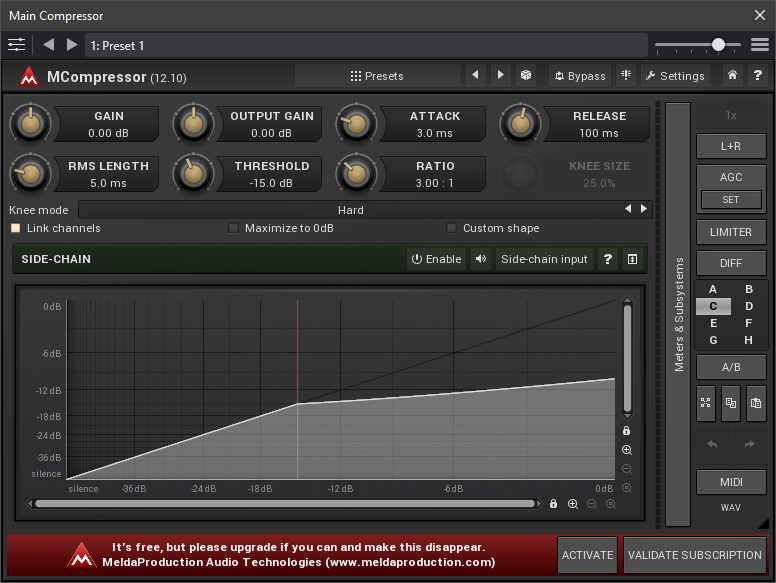
Task: Click the graph horizontal scrollbar
Action: [286, 504]
